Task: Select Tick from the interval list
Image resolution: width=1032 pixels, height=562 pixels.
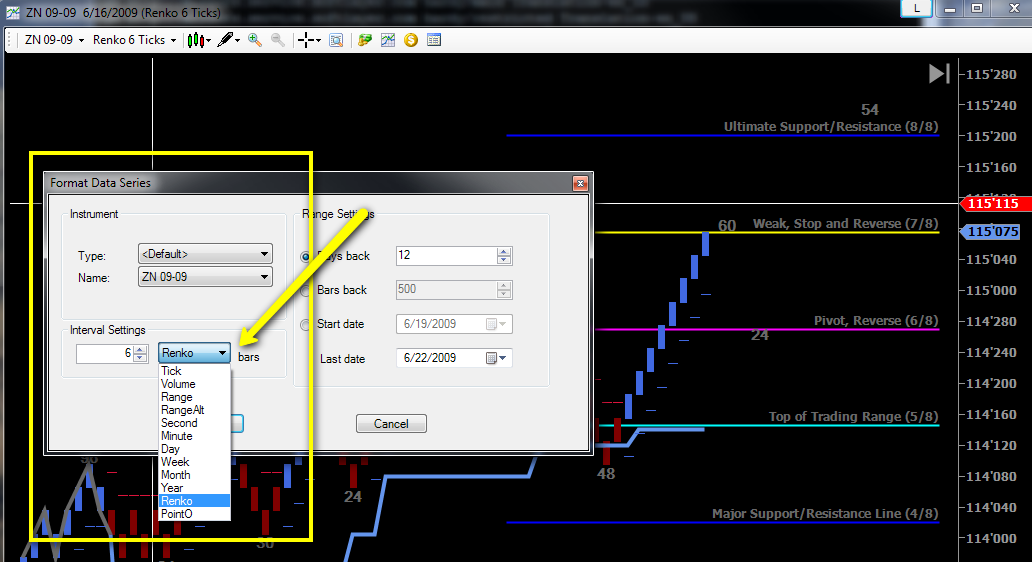Action: pos(194,371)
